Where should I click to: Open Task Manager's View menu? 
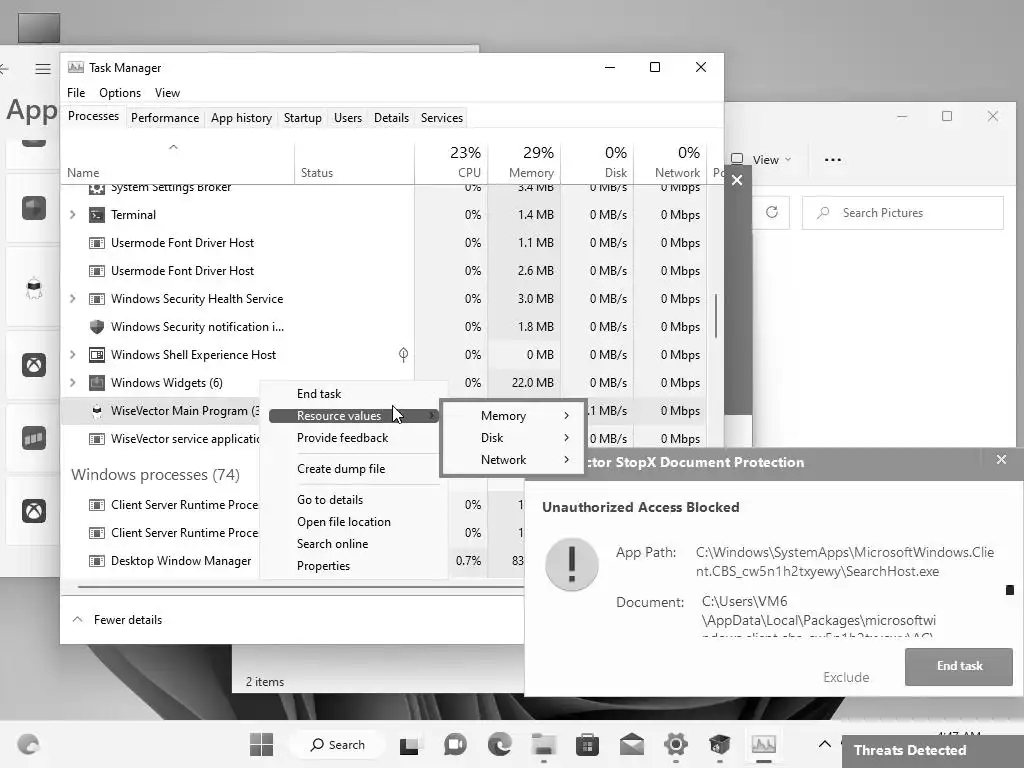point(167,93)
